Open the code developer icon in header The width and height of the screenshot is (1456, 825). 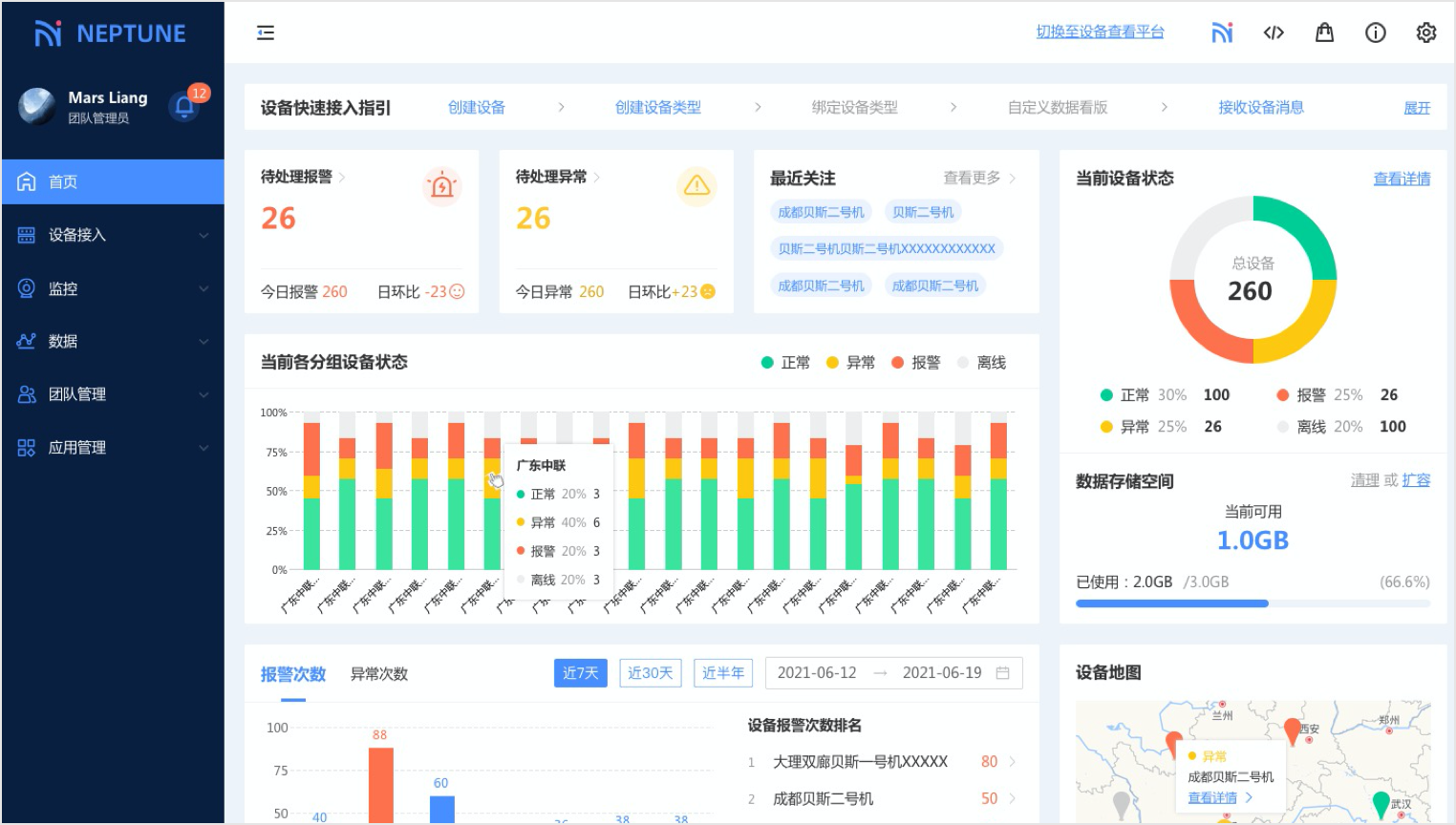(1274, 33)
